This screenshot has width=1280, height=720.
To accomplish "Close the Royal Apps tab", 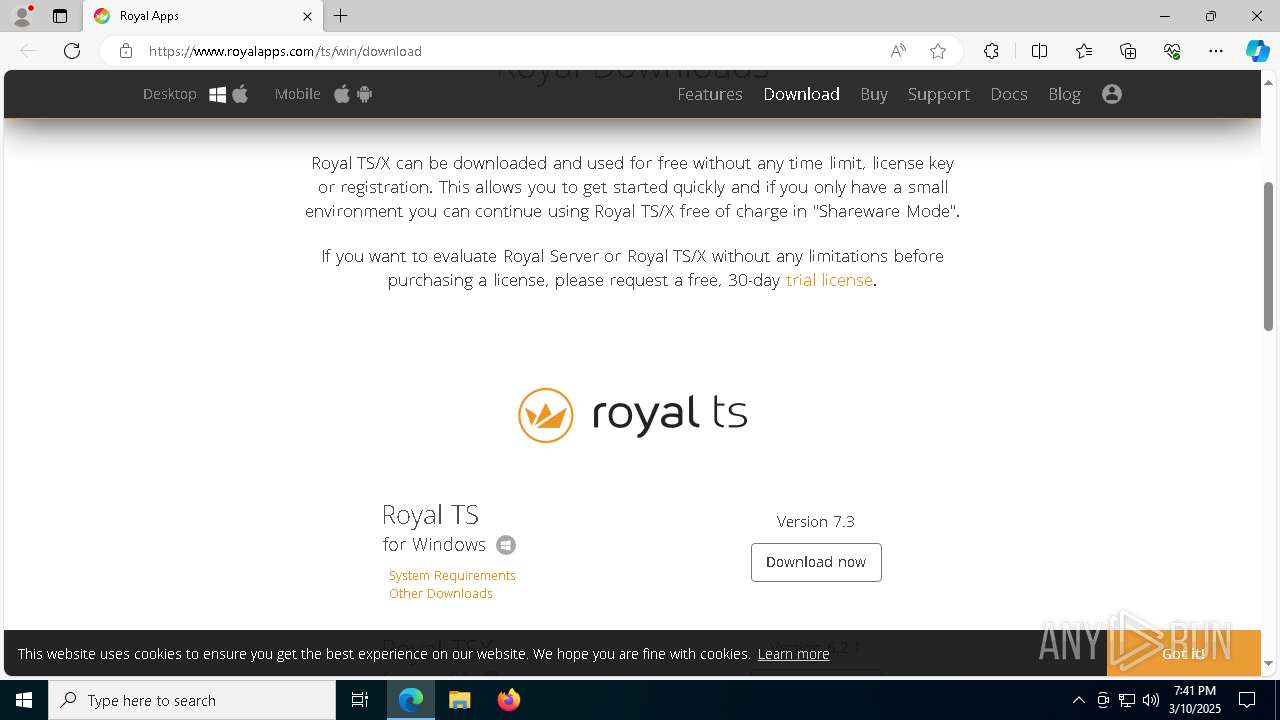I will pos(307,16).
